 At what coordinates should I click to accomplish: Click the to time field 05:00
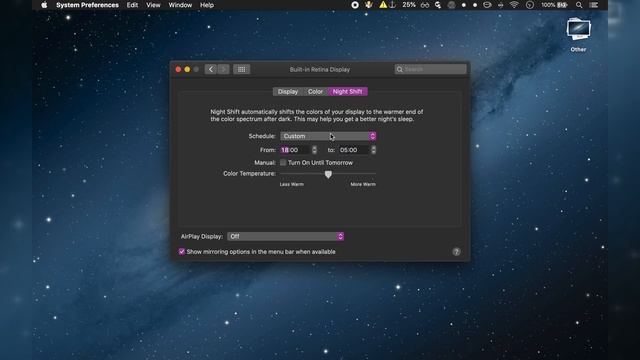354,150
